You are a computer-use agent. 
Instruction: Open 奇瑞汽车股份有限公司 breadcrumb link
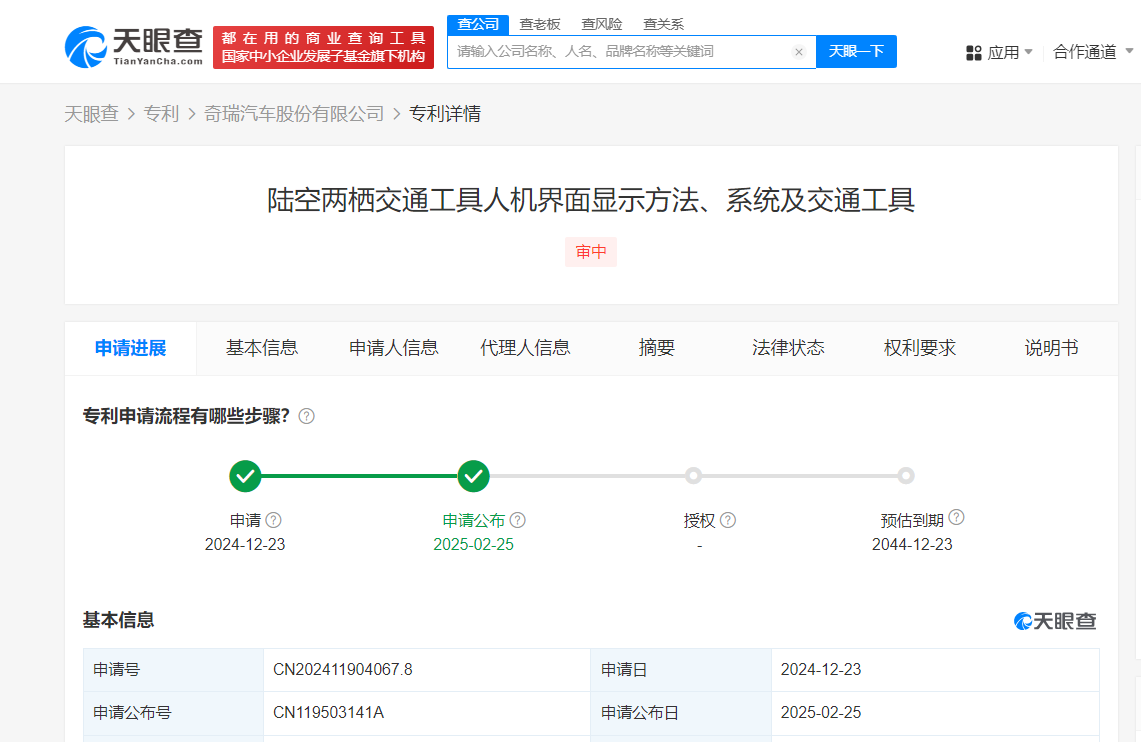pyautogui.click(x=294, y=114)
